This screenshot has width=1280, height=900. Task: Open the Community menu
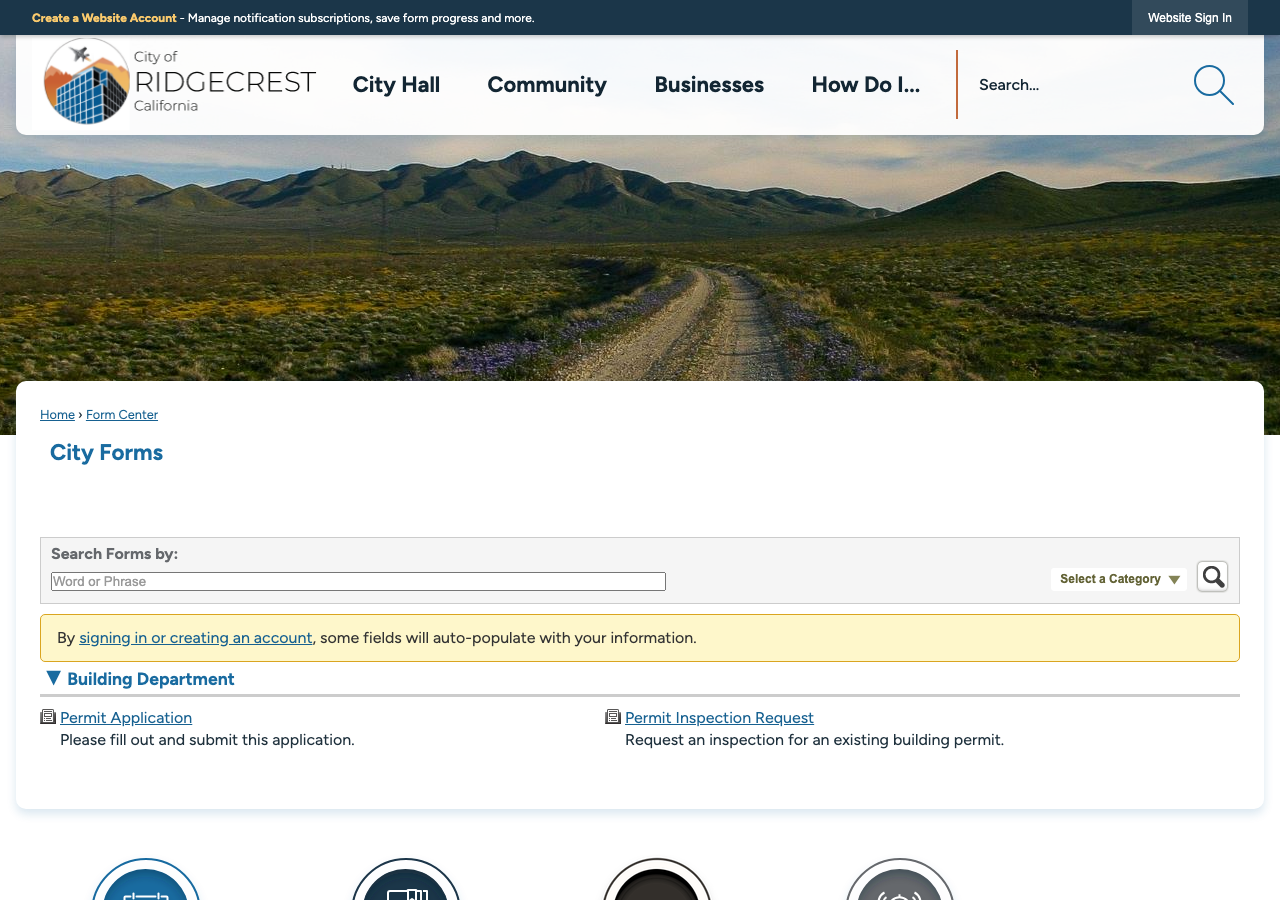coord(547,85)
